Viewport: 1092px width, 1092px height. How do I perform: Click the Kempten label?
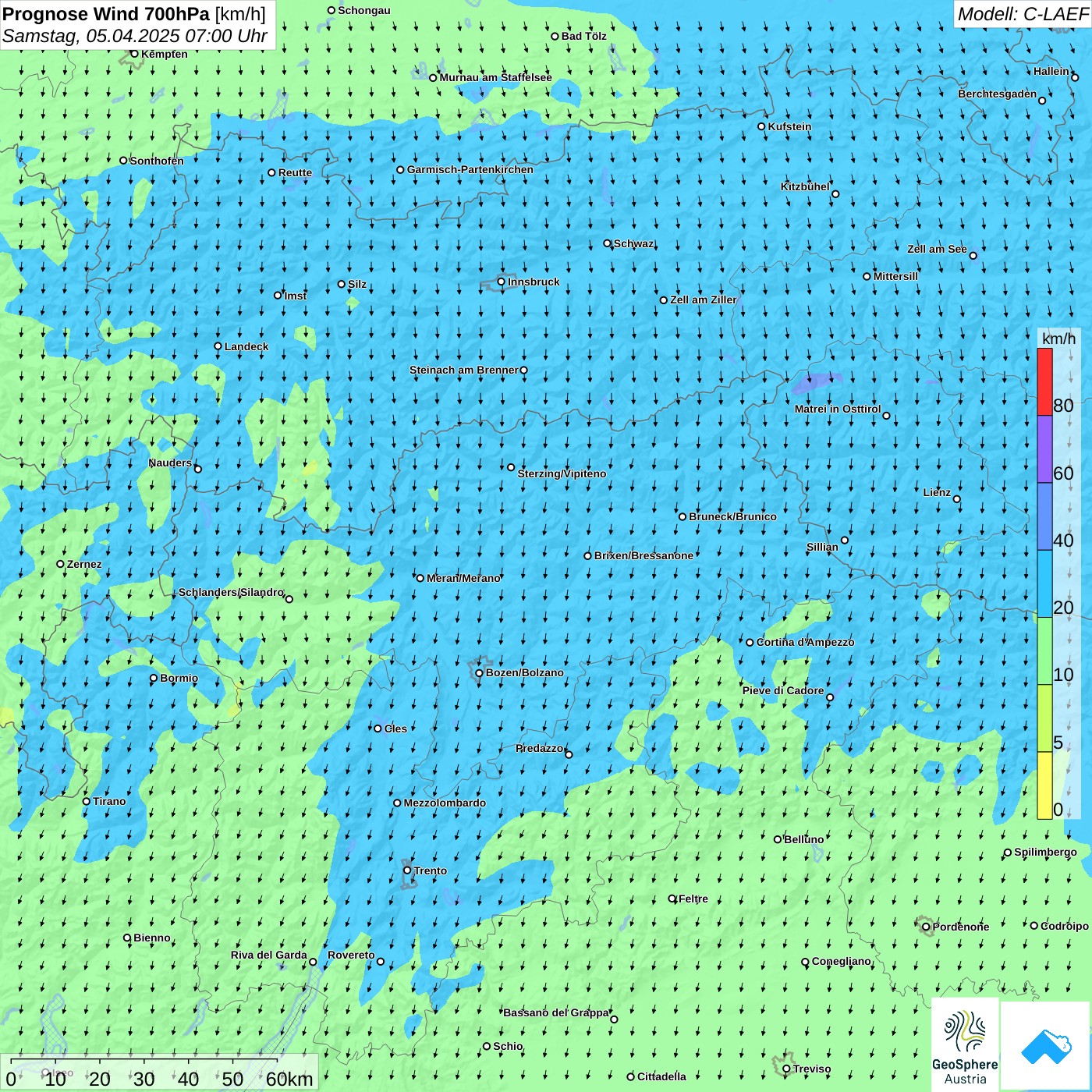pyautogui.click(x=165, y=54)
